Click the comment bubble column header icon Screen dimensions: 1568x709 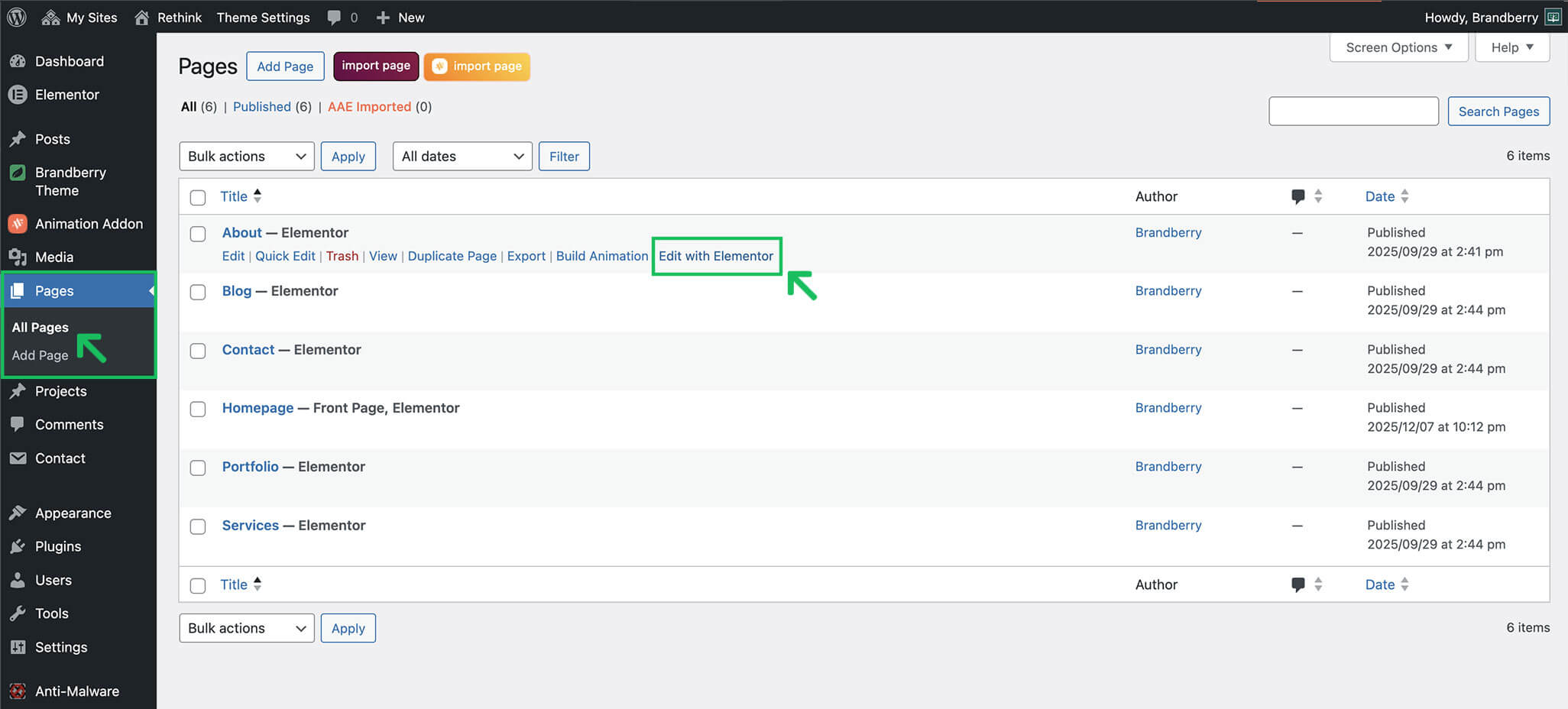tap(1297, 196)
